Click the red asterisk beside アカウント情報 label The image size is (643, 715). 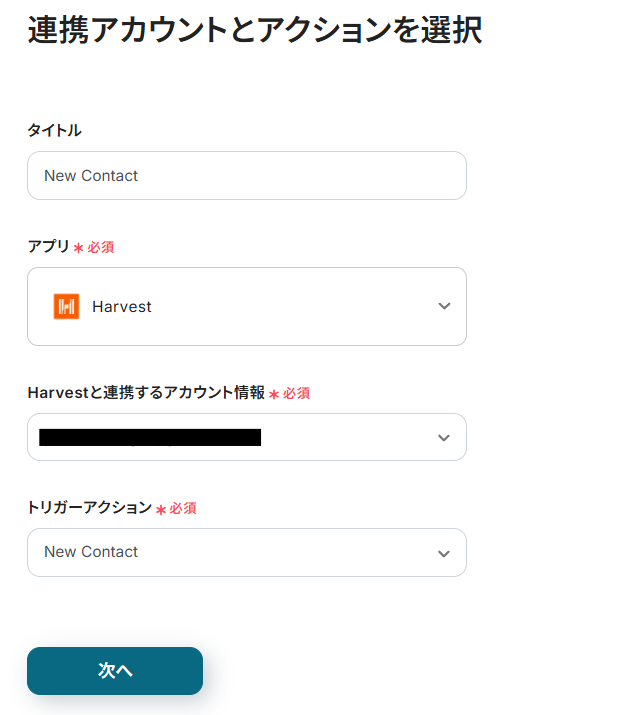click(274, 395)
